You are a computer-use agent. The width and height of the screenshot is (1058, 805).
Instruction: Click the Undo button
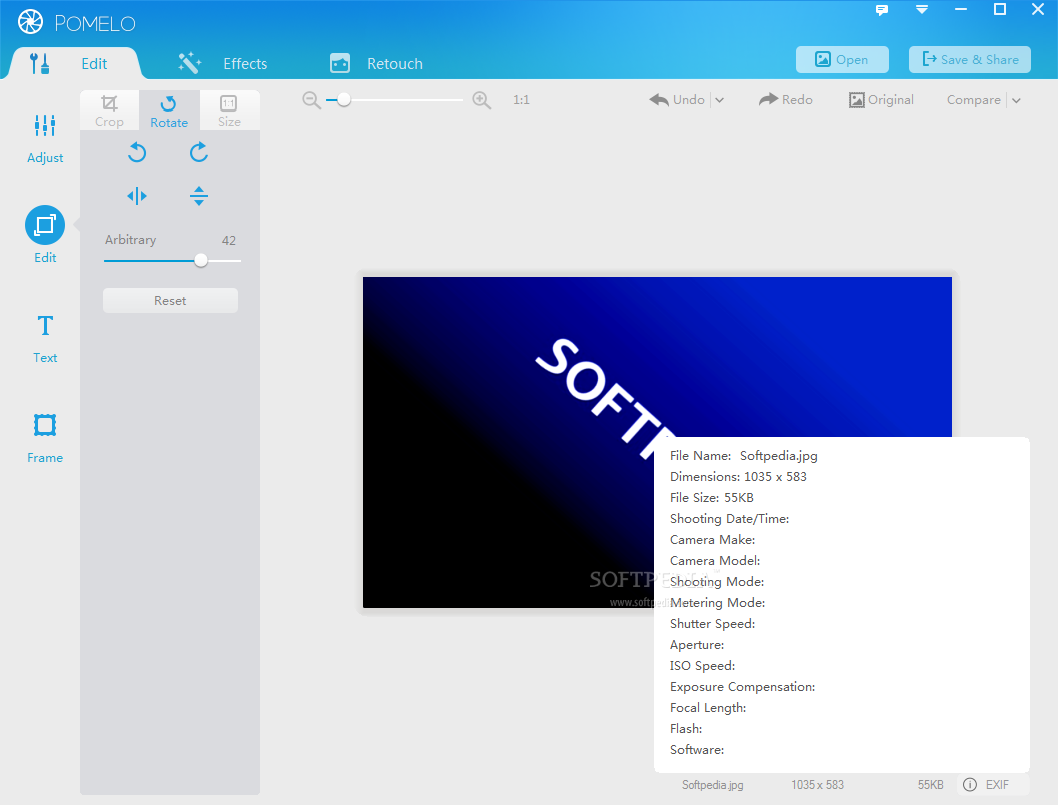click(x=677, y=100)
